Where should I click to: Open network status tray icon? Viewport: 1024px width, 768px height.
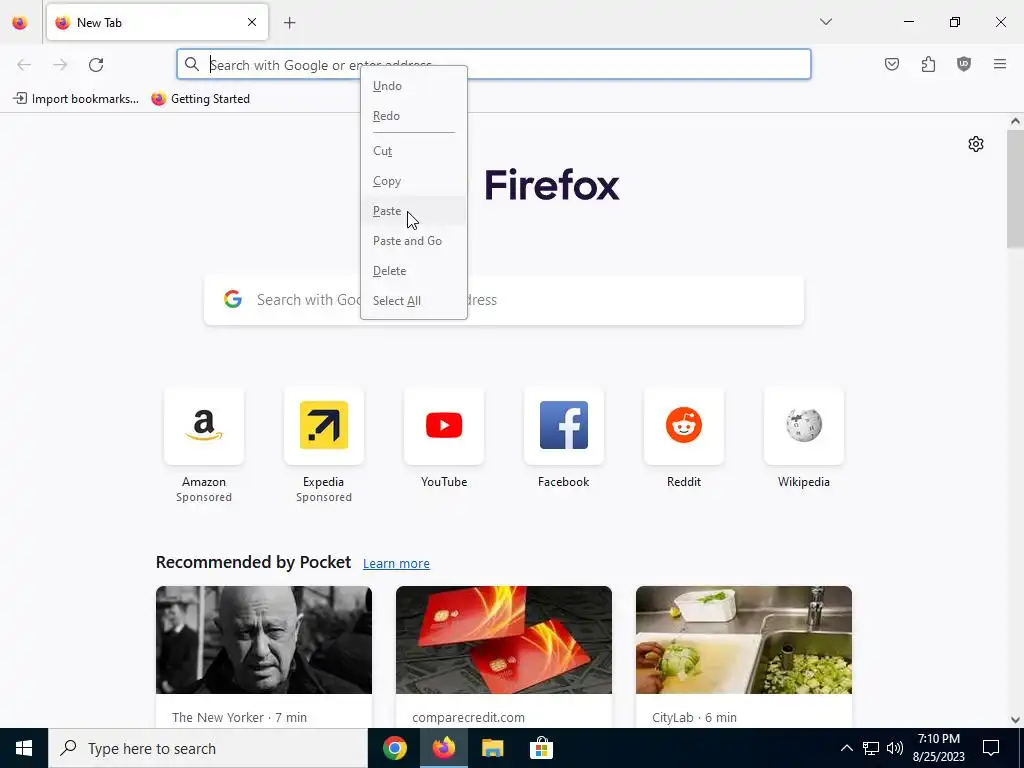pos(871,748)
